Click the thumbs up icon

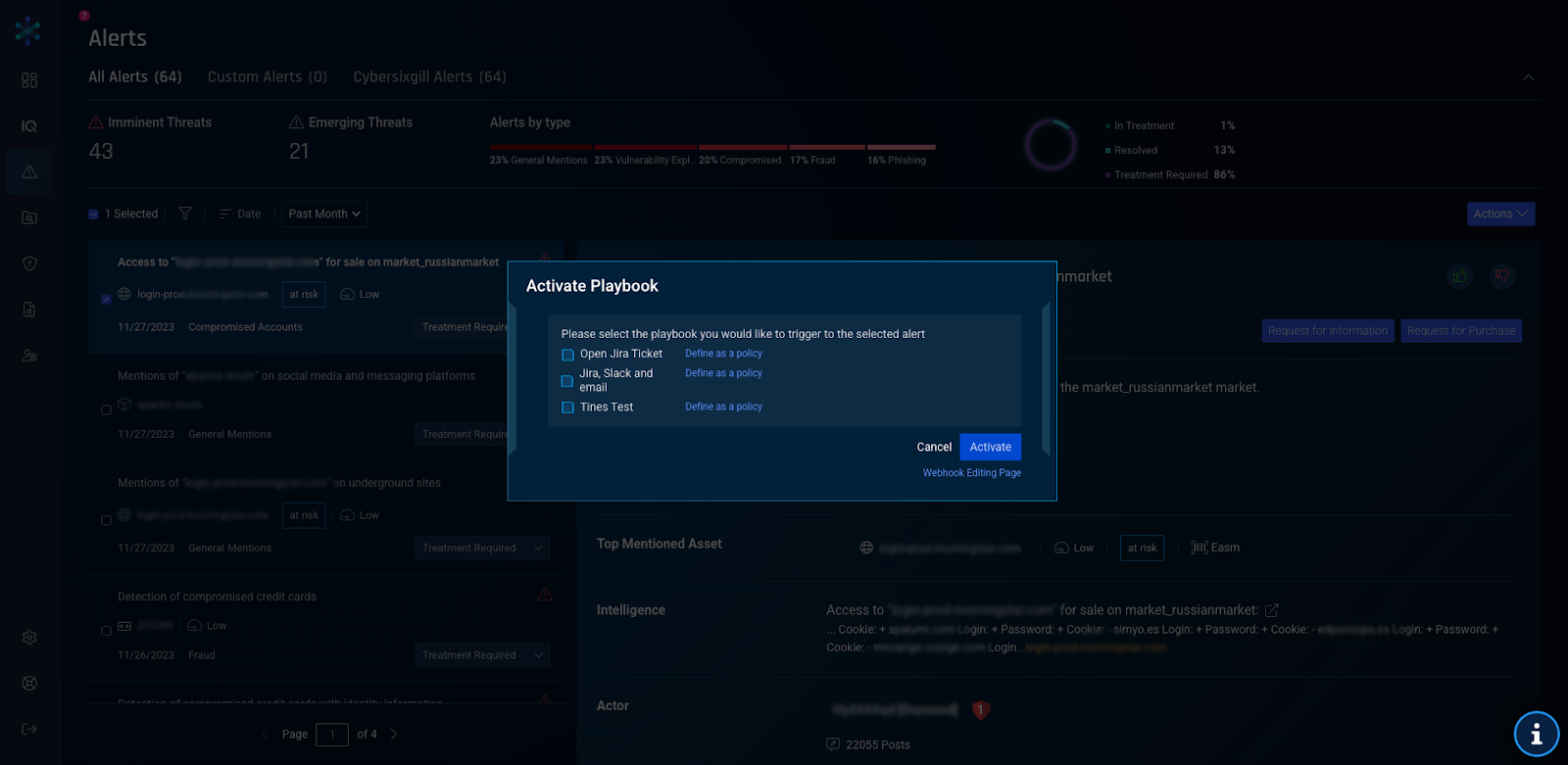click(1460, 276)
